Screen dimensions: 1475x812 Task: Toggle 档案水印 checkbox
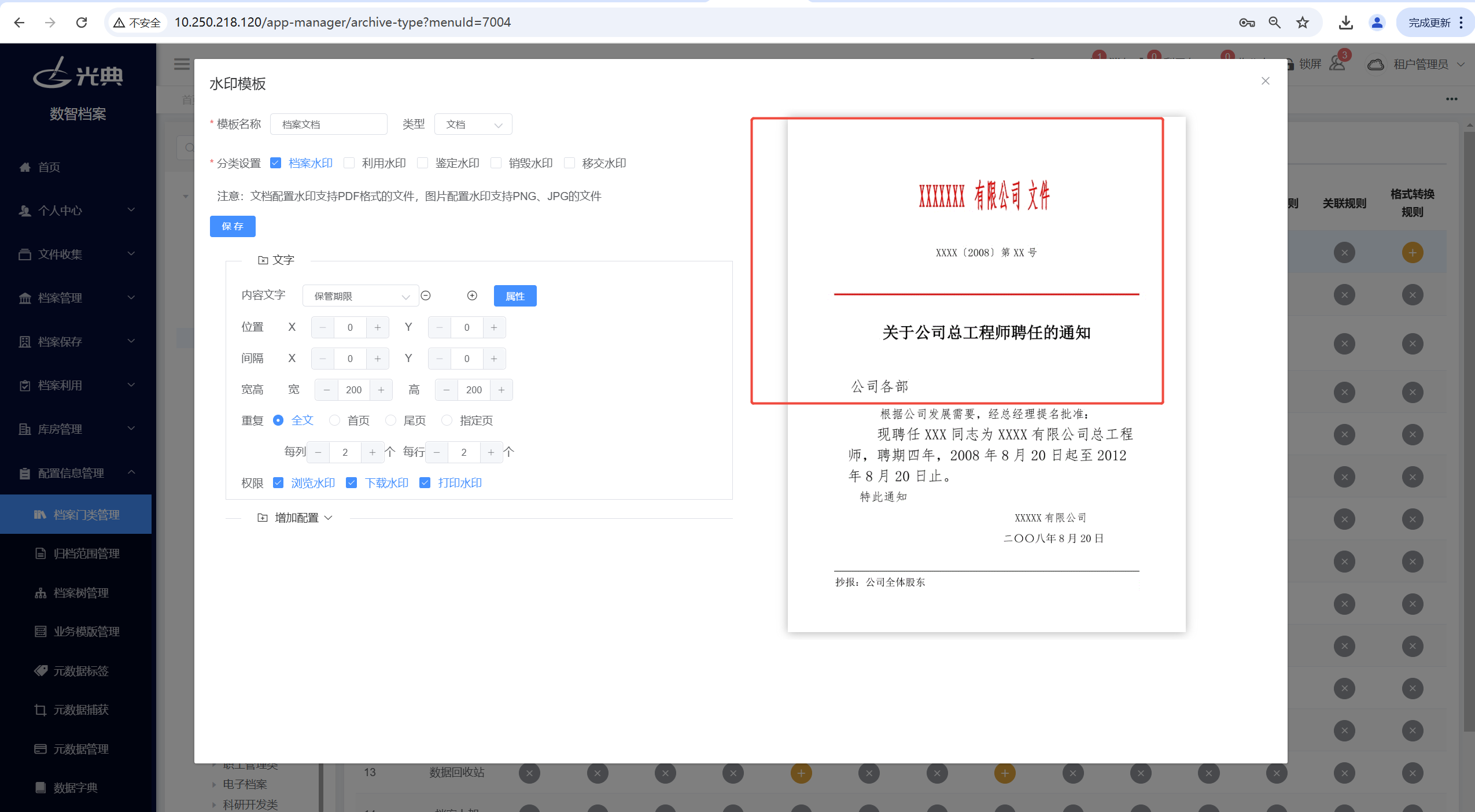coord(275,163)
